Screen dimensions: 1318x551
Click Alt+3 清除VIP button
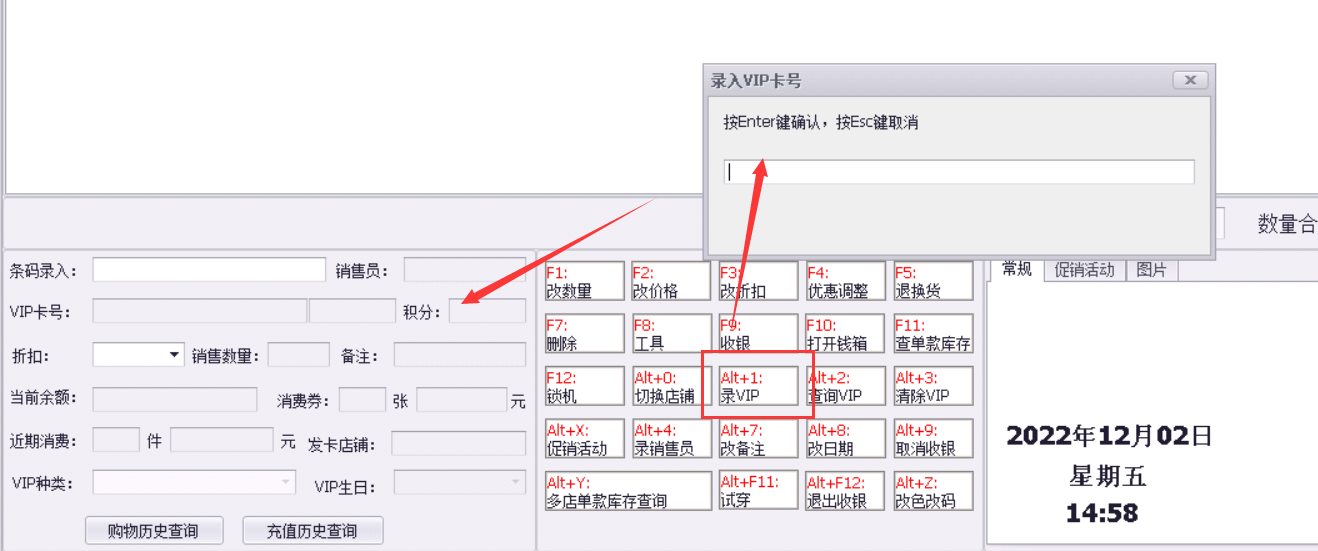[x=933, y=386]
